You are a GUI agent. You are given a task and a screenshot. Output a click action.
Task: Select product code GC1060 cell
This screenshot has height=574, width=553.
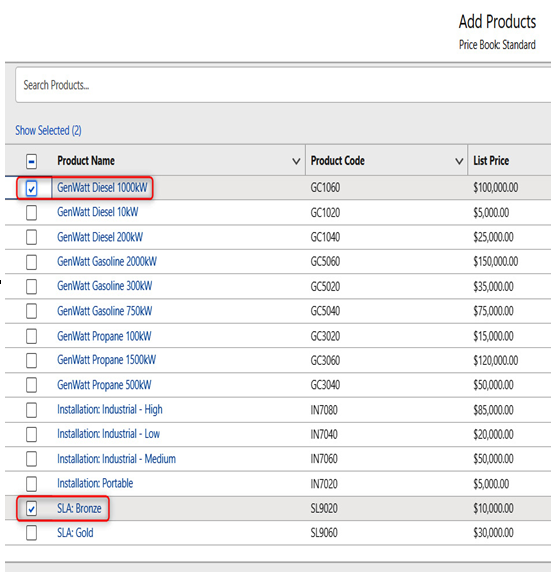click(325, 188)
